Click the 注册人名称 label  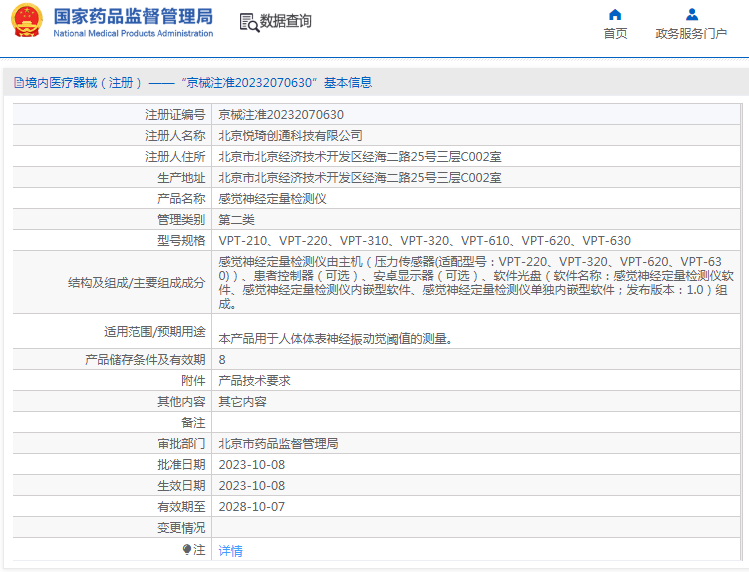175,136
